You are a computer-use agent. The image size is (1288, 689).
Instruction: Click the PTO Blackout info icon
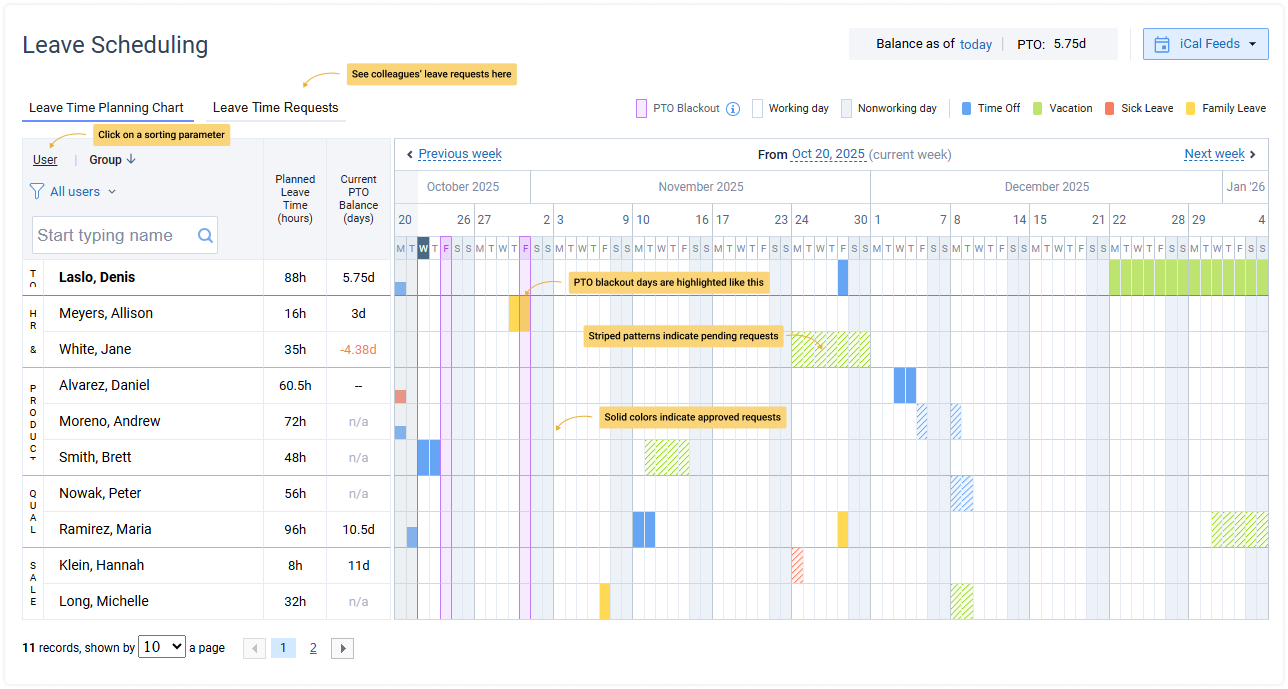tap(733, 109)
